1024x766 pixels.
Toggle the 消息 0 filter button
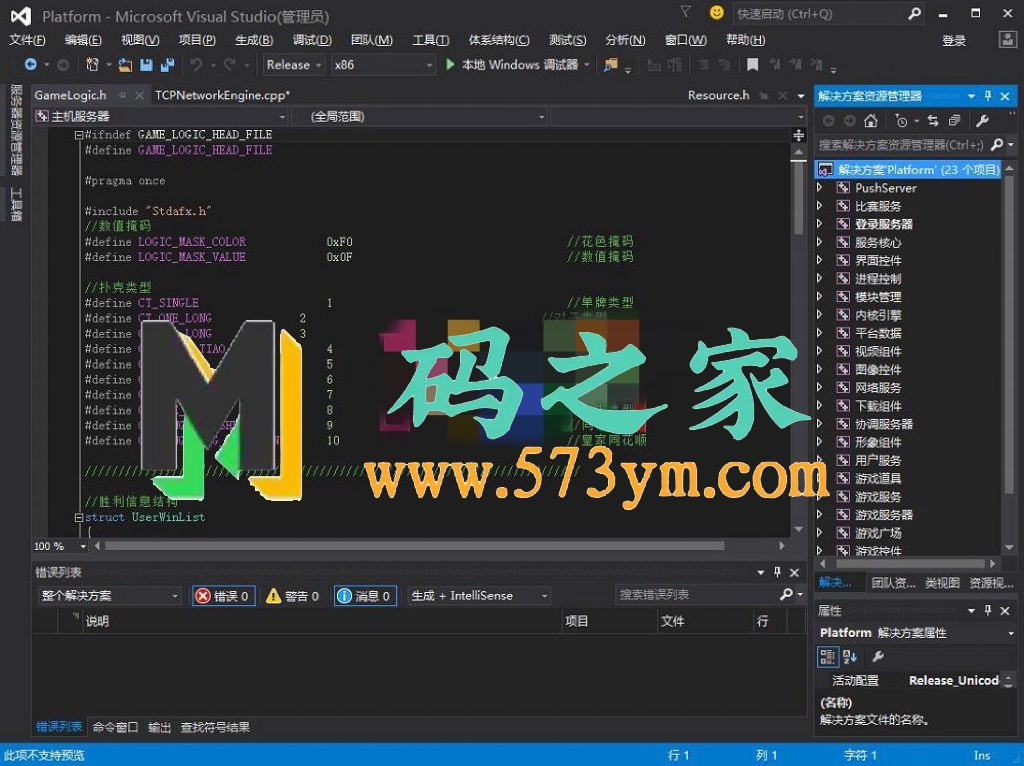[x=365, y=596]
